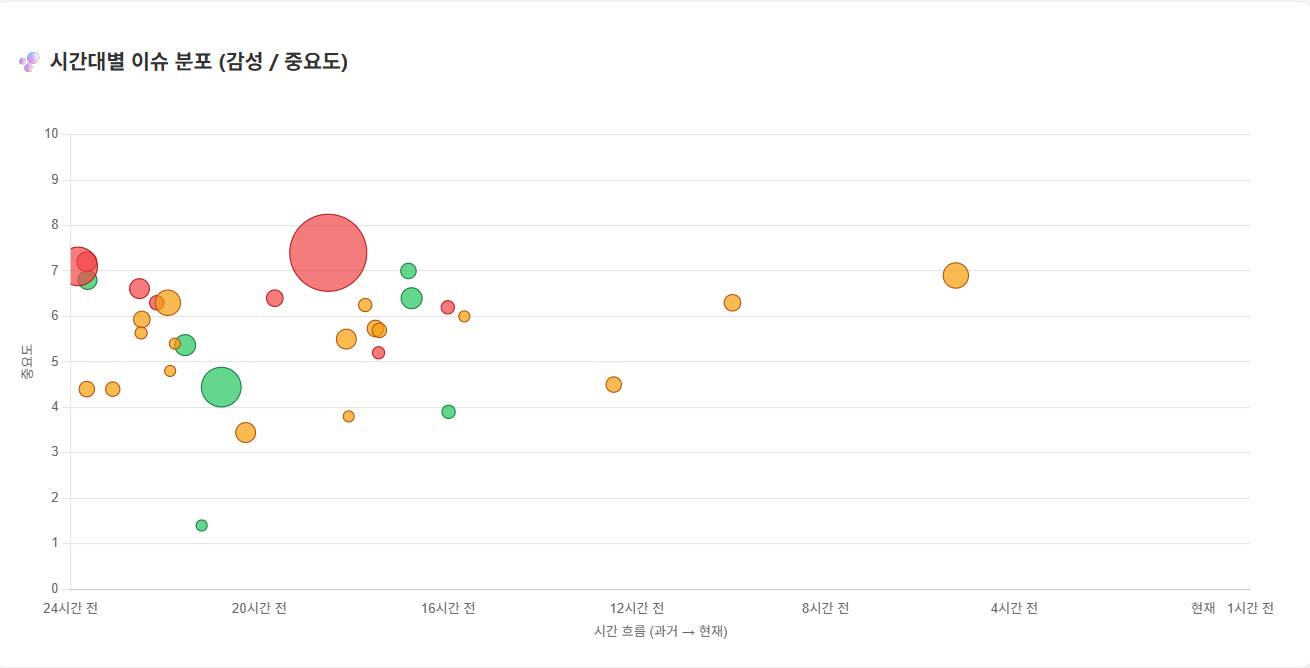The height and width of the screenshot is (668, 1310).
Task: Click the x-axis title "시간 흐름 (과거 → 현재)"
Action: click(x=660, y=632)
